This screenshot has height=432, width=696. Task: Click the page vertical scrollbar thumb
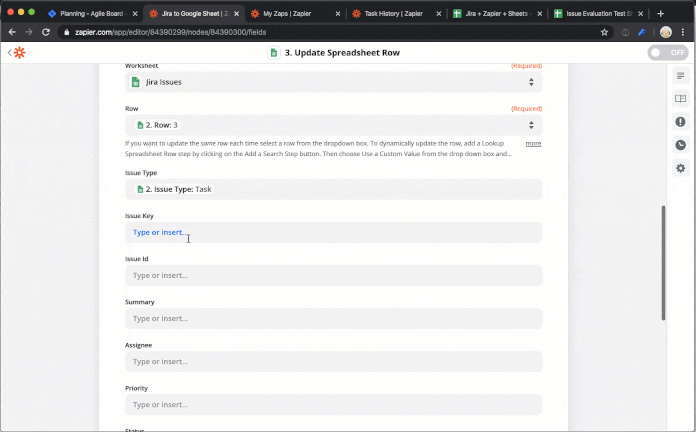(x=664, y=262)
